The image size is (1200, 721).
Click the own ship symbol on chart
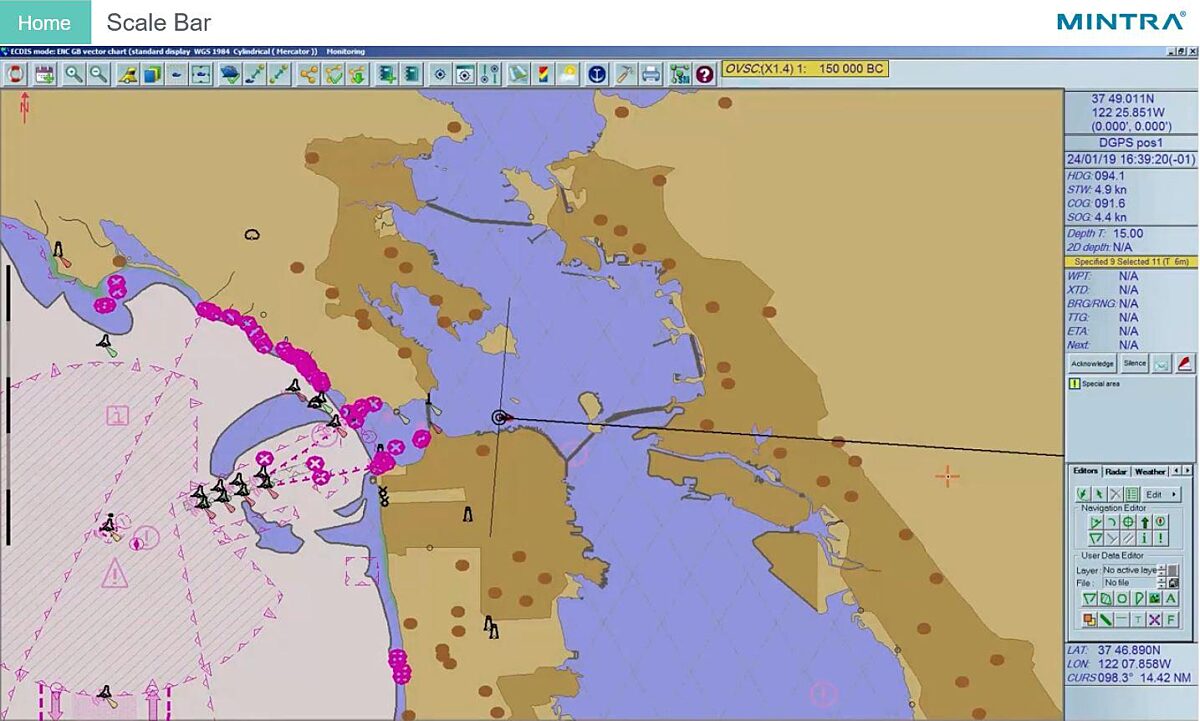(x=499, y=418)
